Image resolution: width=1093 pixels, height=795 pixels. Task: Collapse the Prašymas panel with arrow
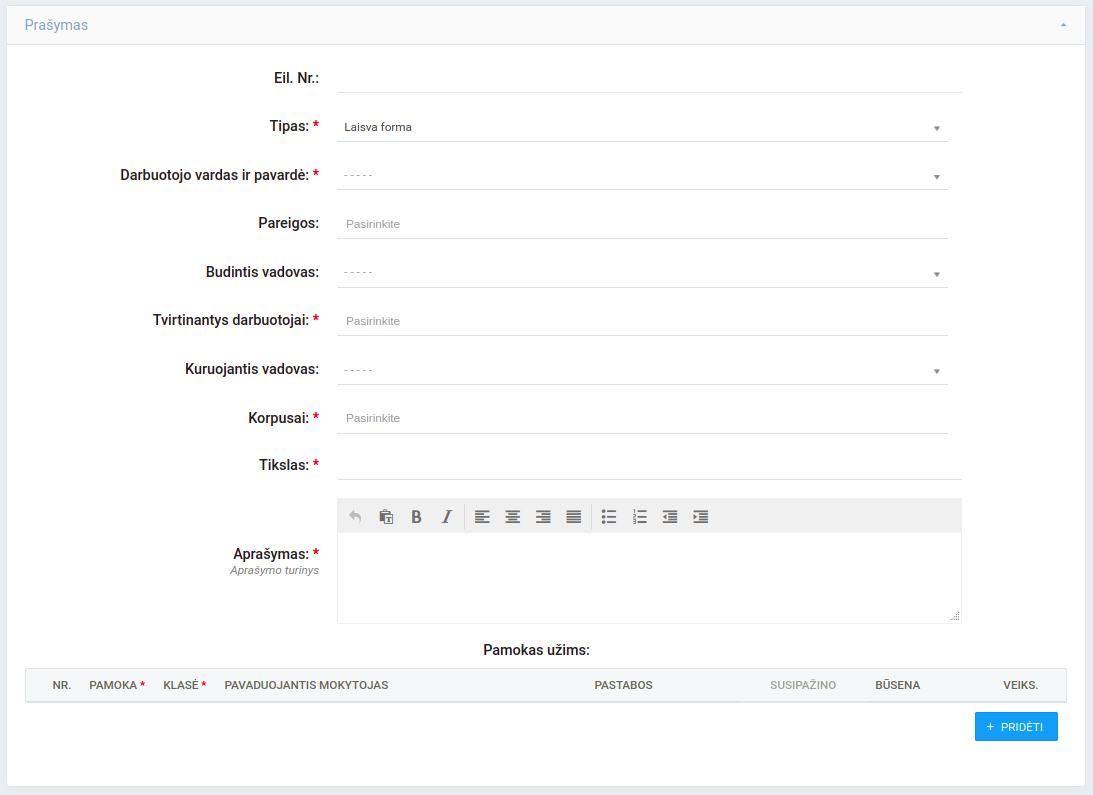coord(1063,25)
